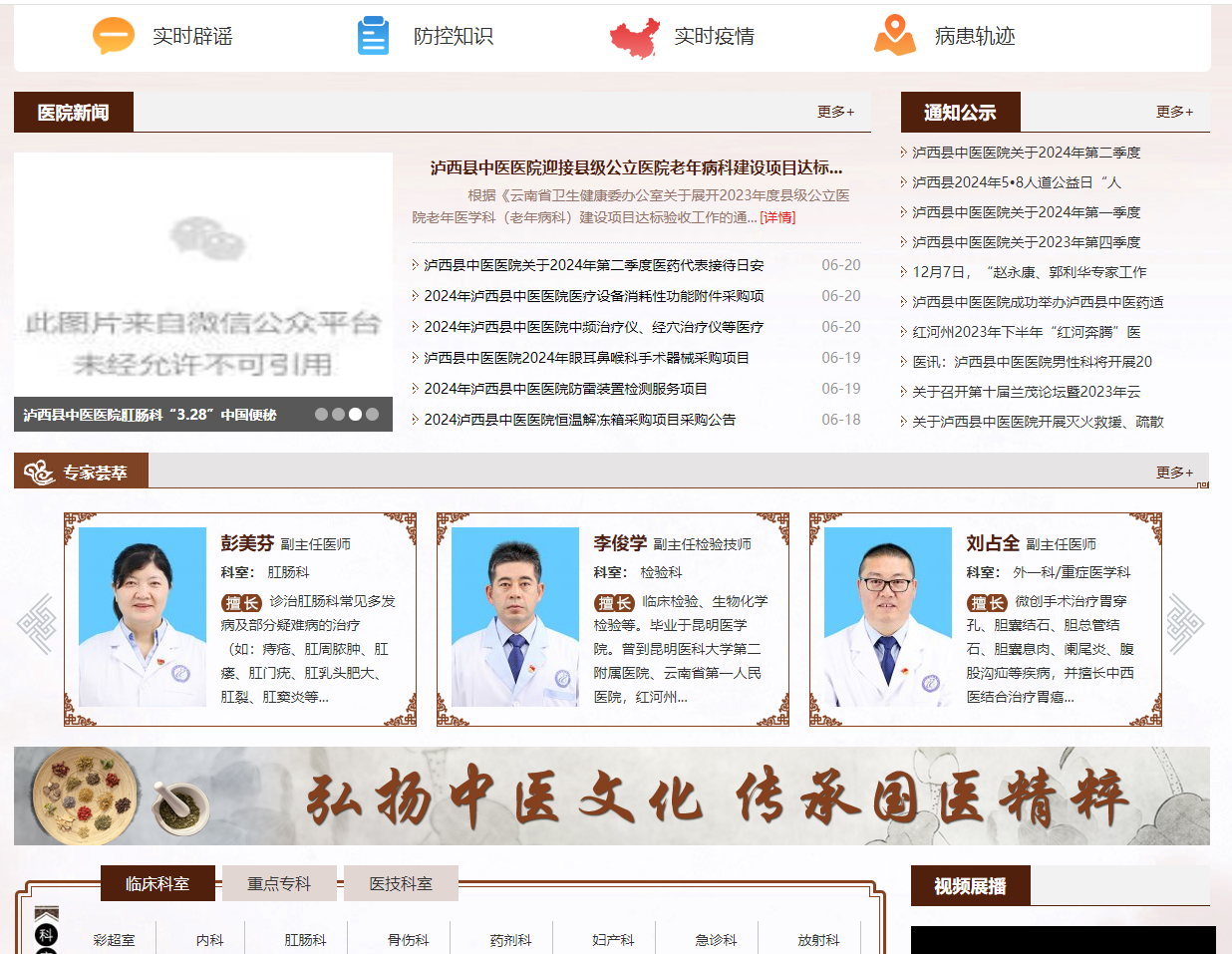Open notice 12月7日 赵永康、郭利华专家工作
Image resolution: width=1232 pixels, height=954 pixels.
1030,272
